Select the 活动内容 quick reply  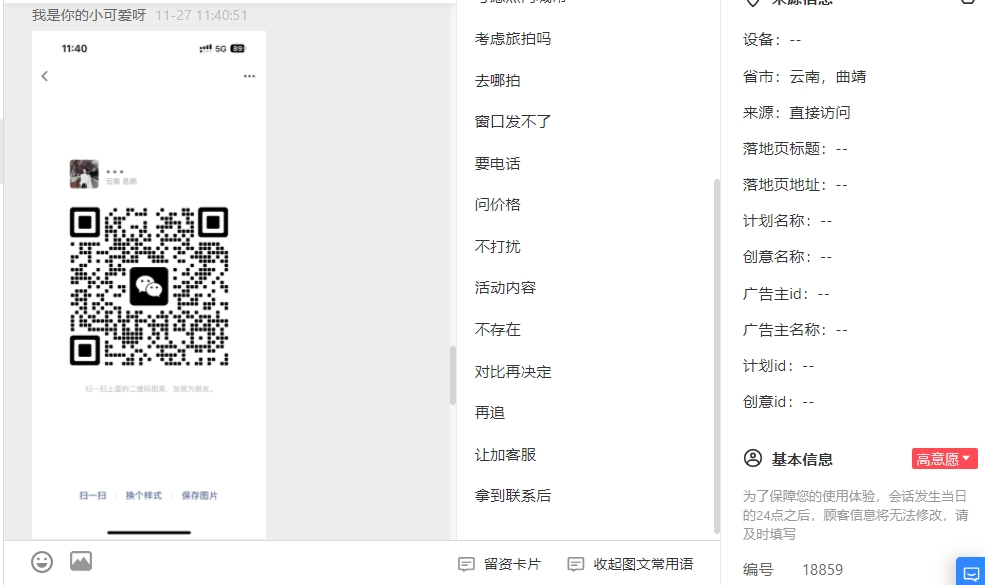(x=505, y=288)
